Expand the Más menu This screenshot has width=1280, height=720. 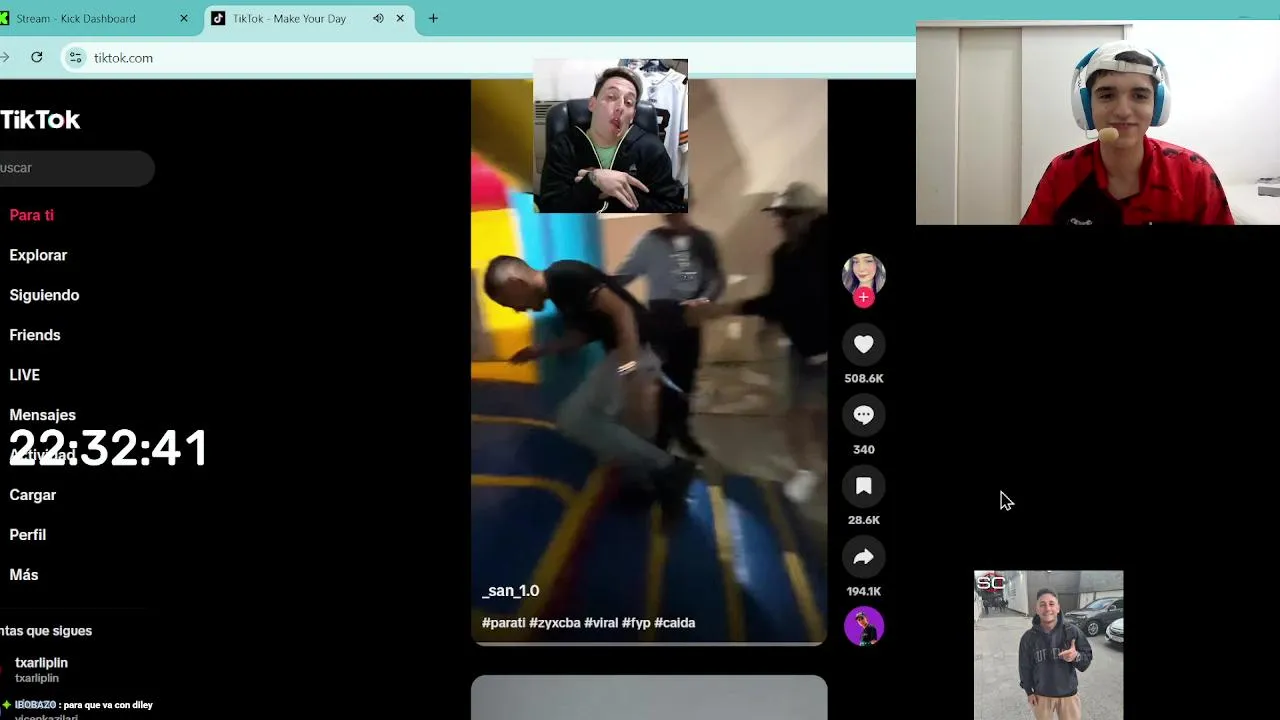24,575
